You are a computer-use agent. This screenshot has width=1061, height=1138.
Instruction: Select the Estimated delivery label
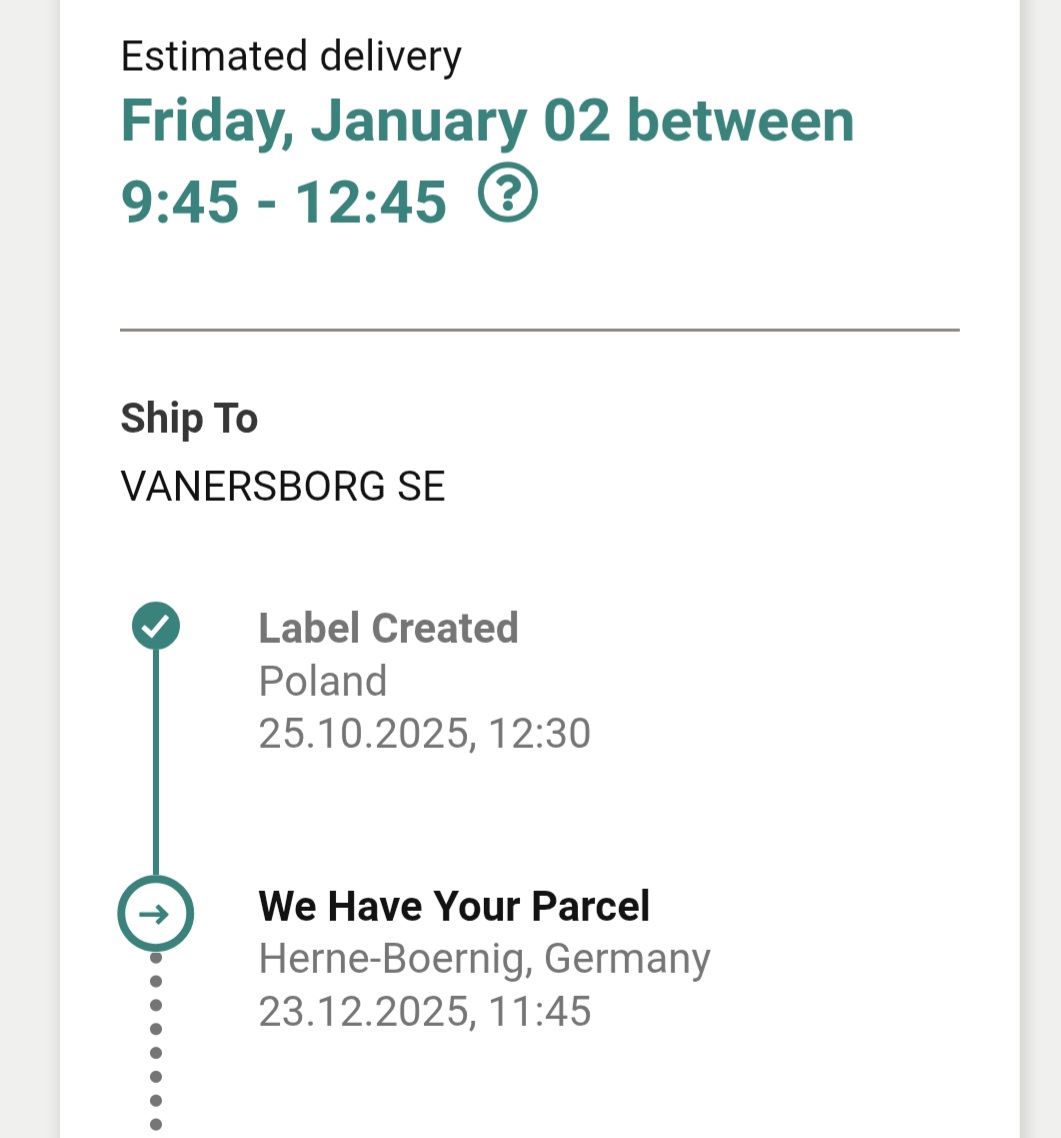[291, 56]
